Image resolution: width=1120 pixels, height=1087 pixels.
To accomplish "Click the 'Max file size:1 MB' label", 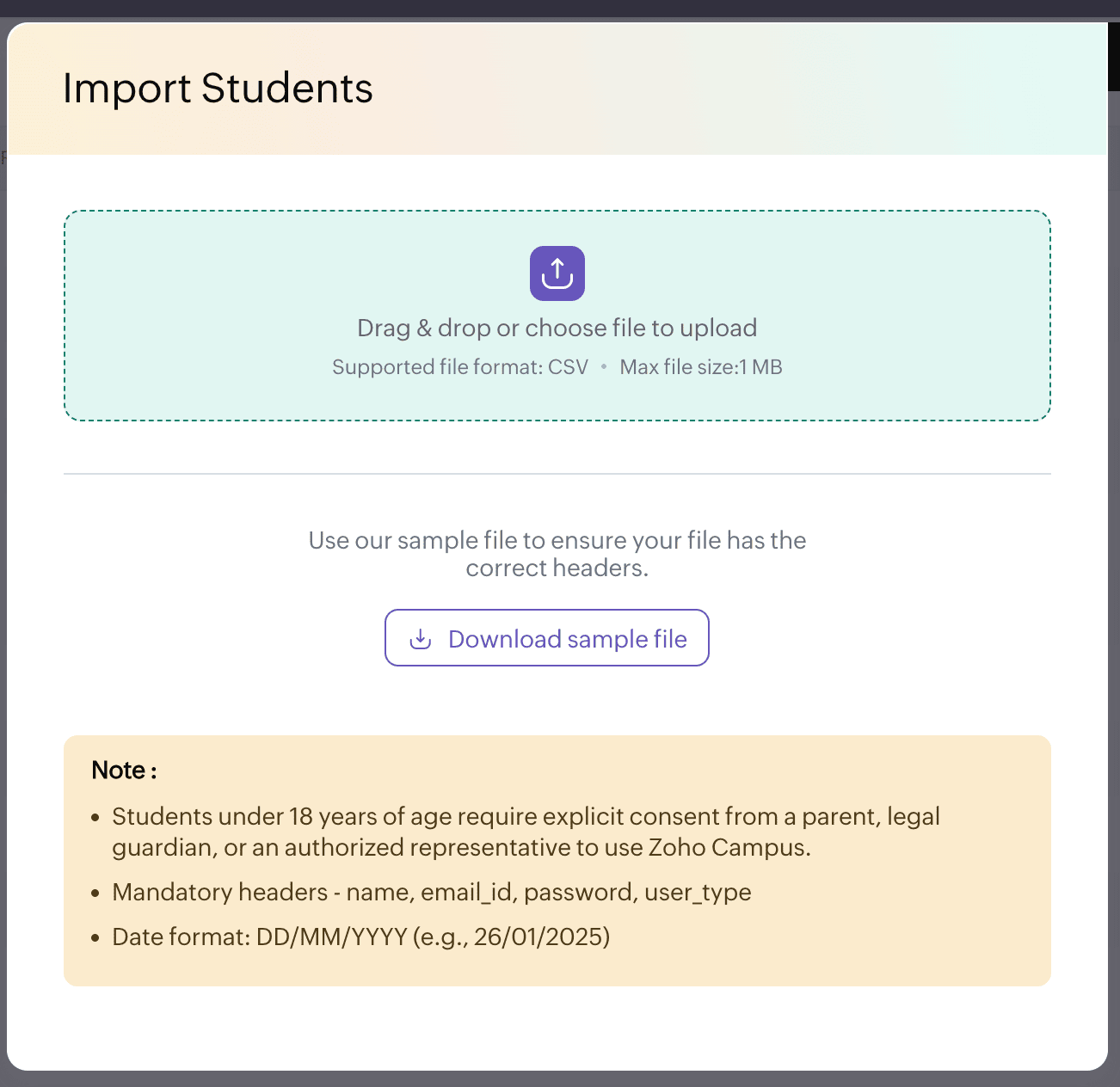I will point(701,367).
